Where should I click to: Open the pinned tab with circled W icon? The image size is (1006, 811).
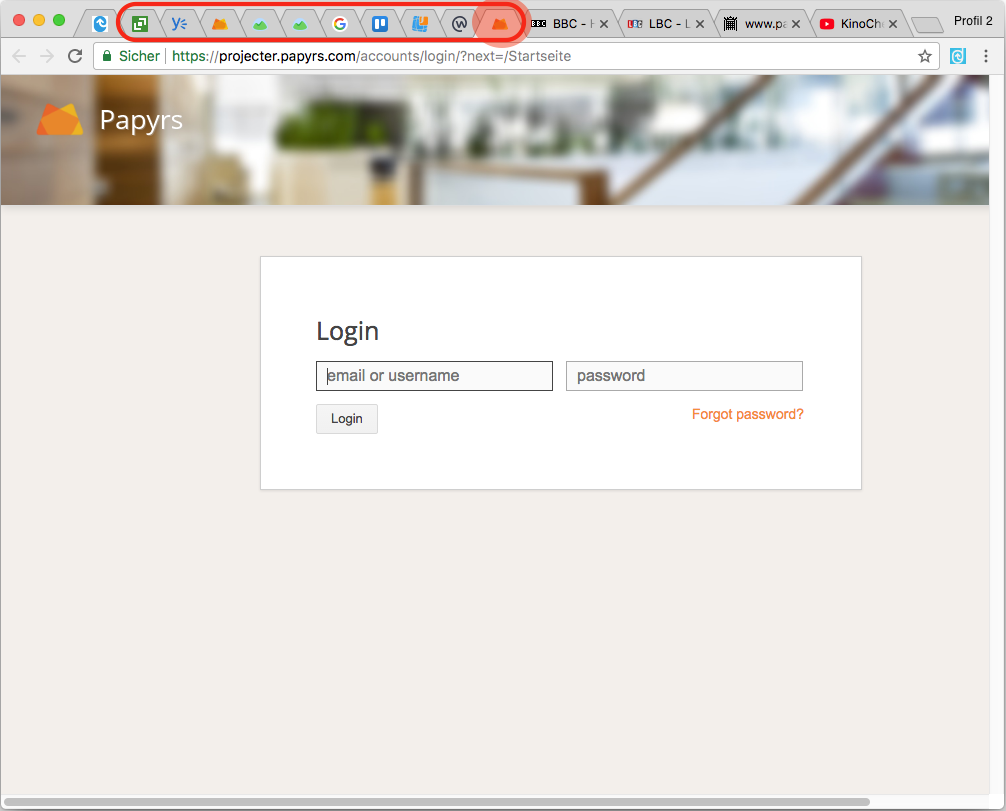pyautogui.click(x=460, y=23)
